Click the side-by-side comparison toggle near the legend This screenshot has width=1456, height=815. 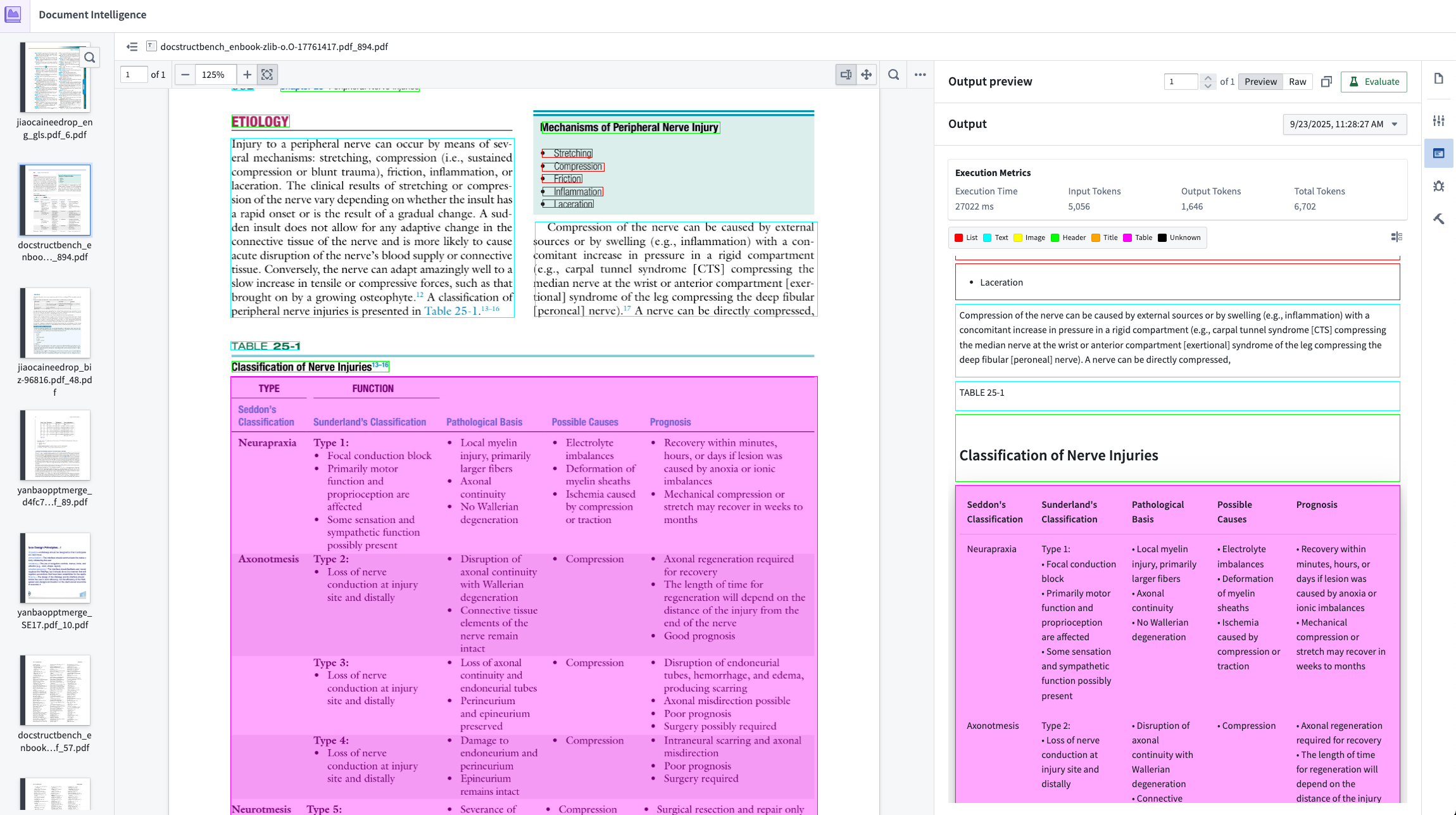(x=1396, y=236)
